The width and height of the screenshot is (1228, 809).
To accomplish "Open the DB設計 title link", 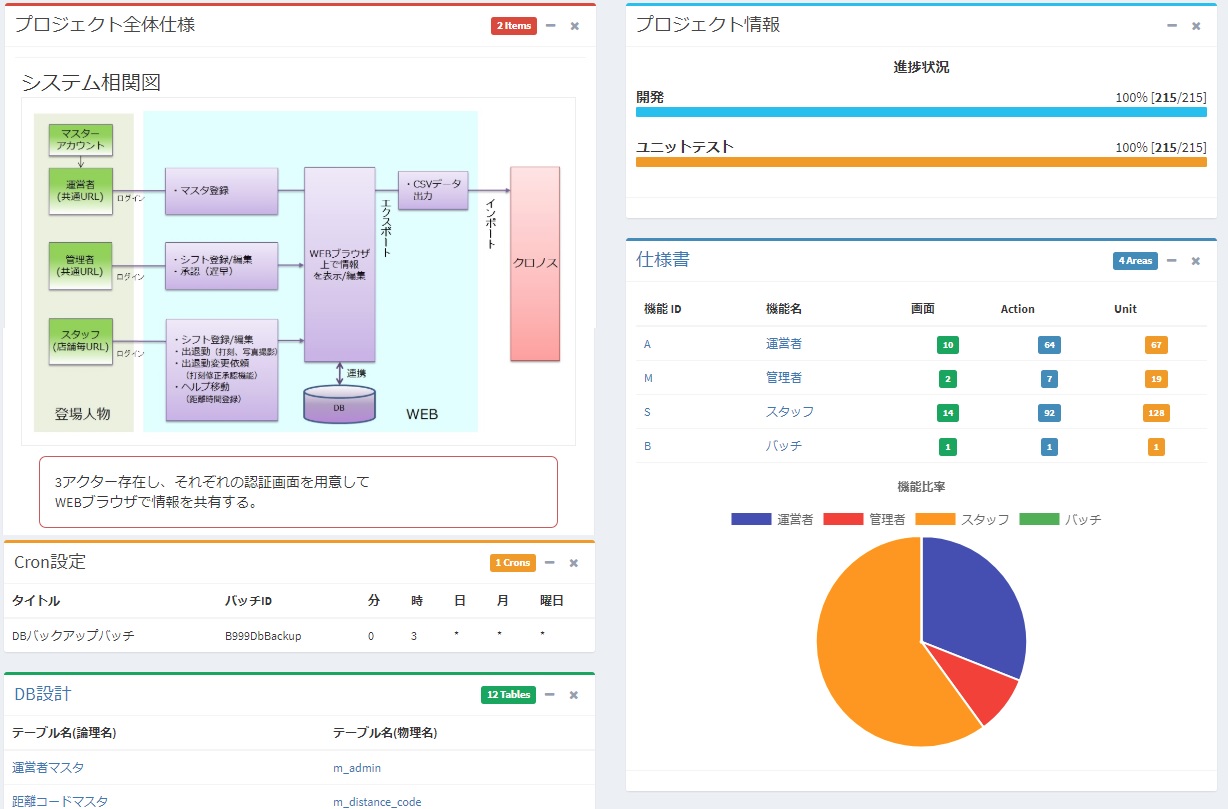I will click(x=42, y=694).
